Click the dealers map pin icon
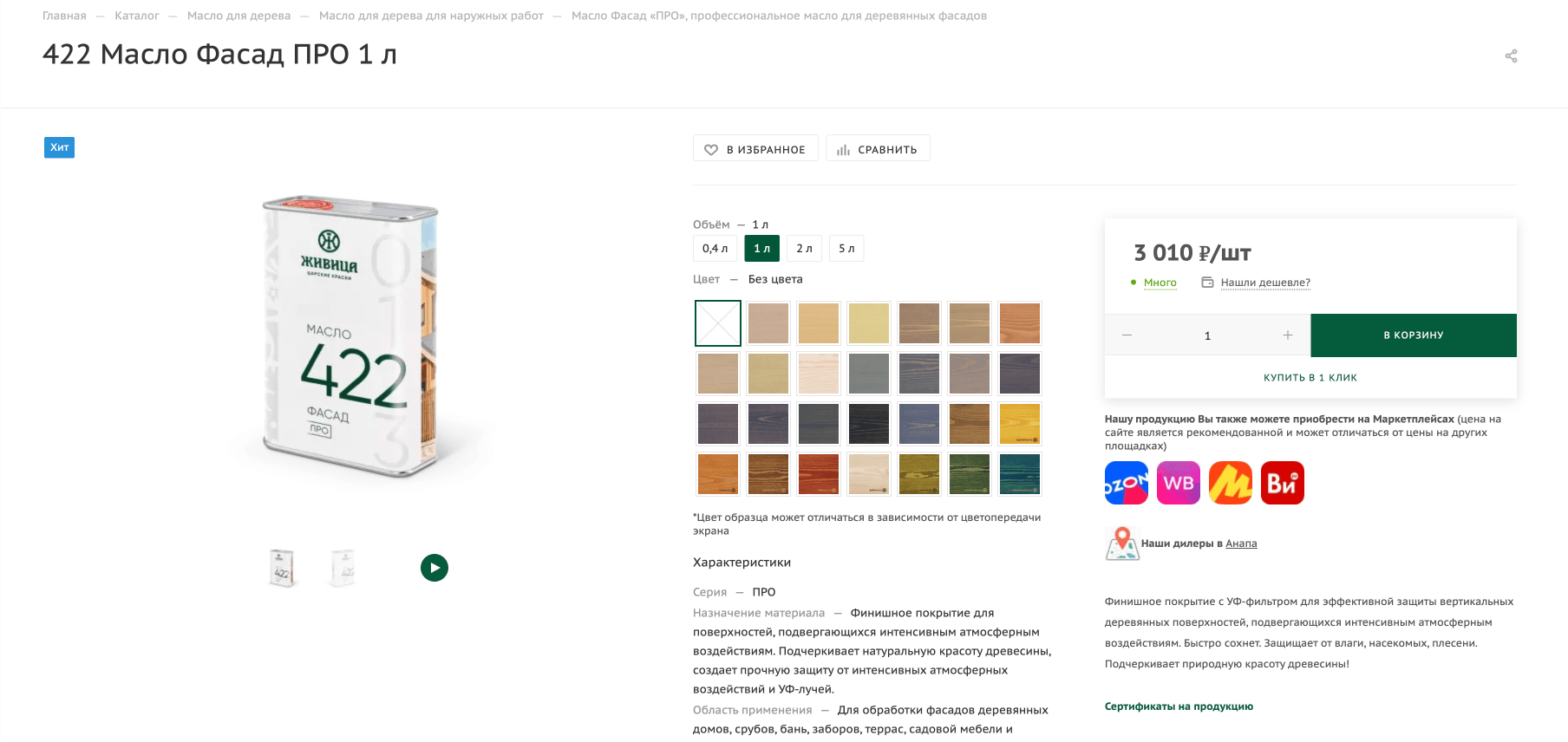The width and height of the screenshot is (1568, 742). [x=1122, y=543]
